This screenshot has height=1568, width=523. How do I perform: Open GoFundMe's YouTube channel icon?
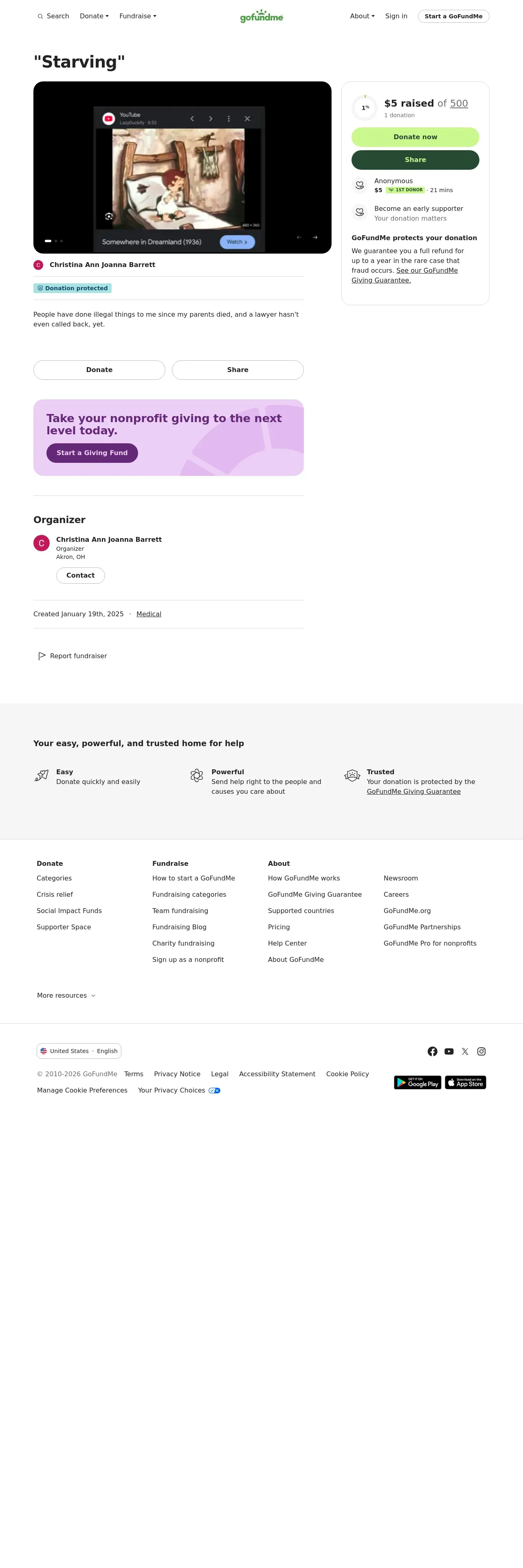pyautogui.click(x=449, y=1051)
